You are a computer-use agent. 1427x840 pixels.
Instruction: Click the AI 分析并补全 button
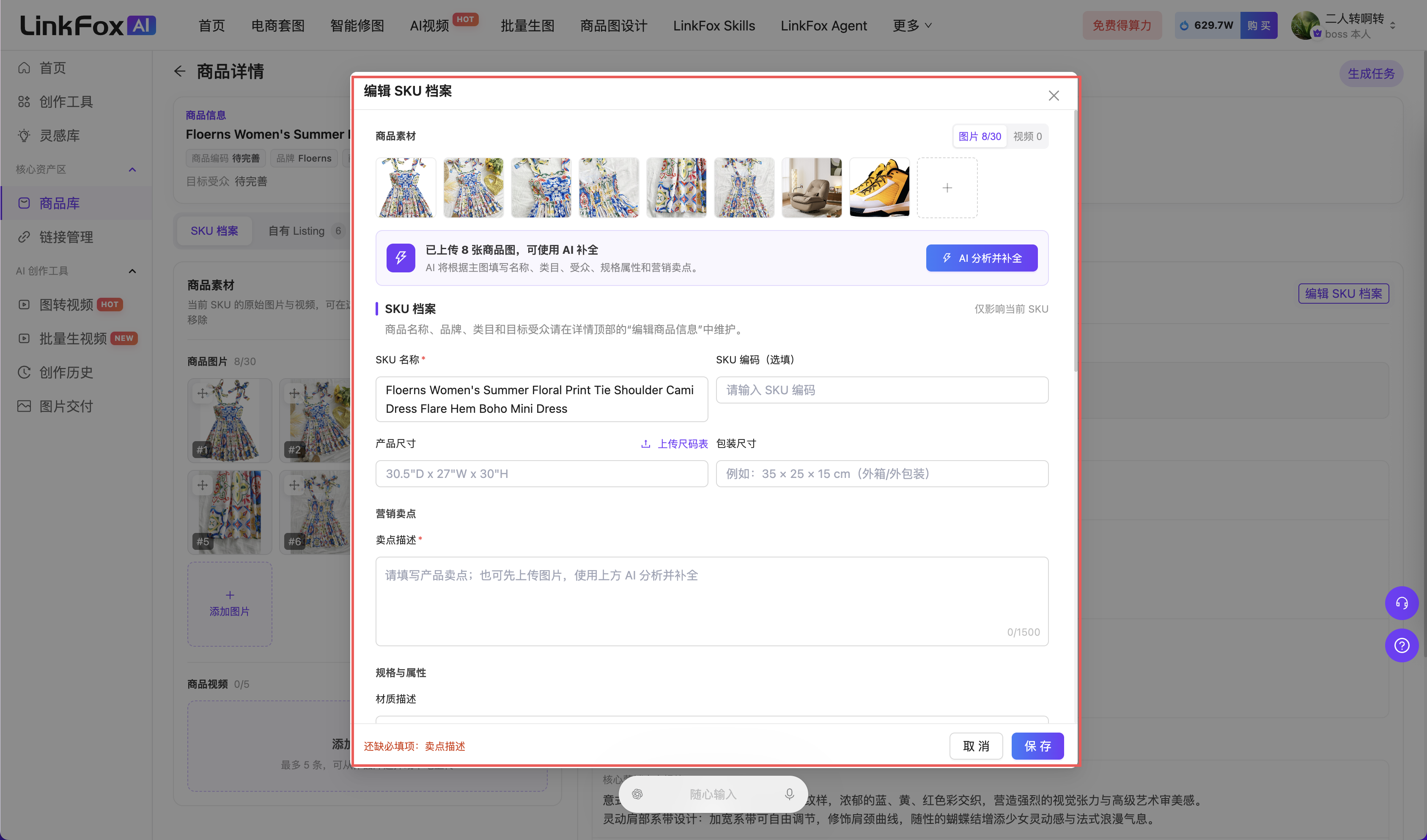981,258
